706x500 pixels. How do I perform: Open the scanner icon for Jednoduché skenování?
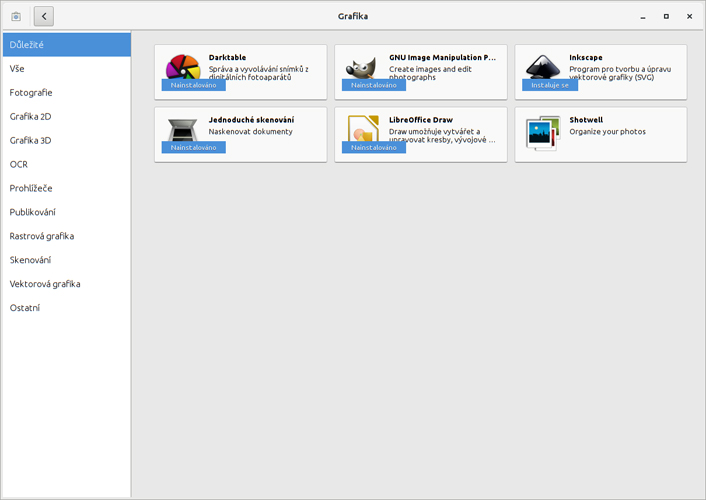tap(182, 130)
